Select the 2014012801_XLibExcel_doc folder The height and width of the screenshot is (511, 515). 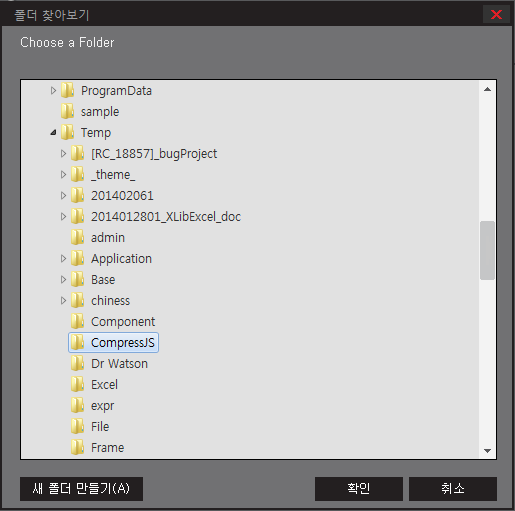166,217
